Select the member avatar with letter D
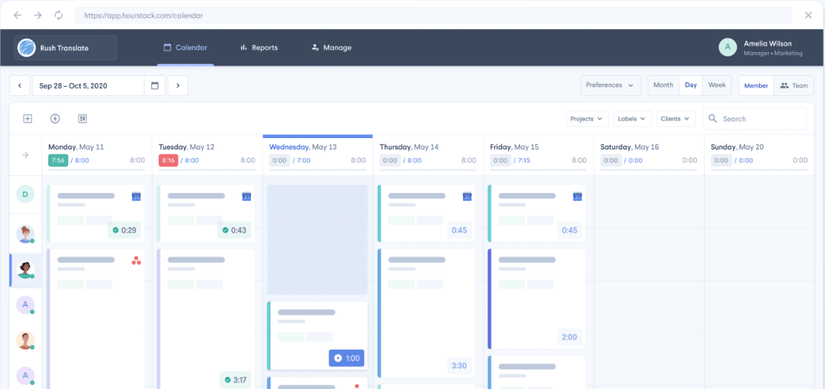The height and width of the screenshot is (389, 825). click(x=25, y=194)
